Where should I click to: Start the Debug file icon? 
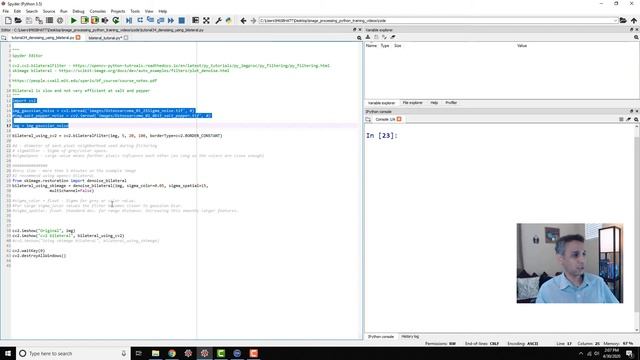[129, 20]
